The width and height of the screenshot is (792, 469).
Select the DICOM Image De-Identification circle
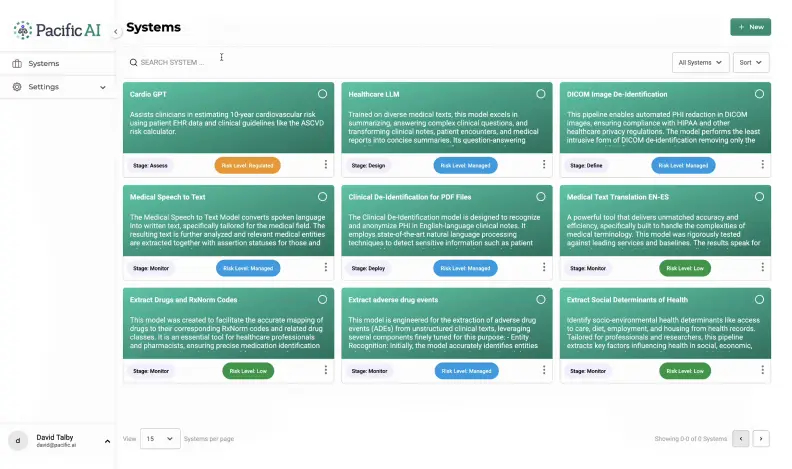759,94
